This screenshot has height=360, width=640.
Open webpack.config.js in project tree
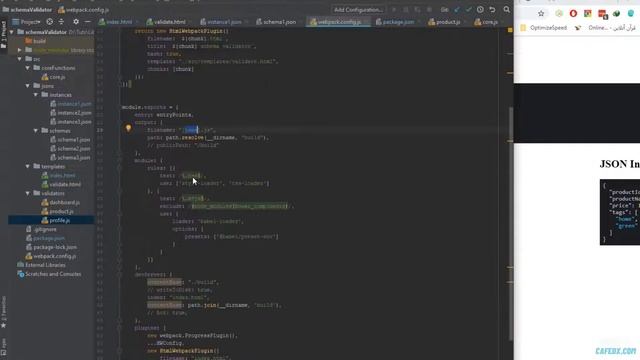(51, 256)
